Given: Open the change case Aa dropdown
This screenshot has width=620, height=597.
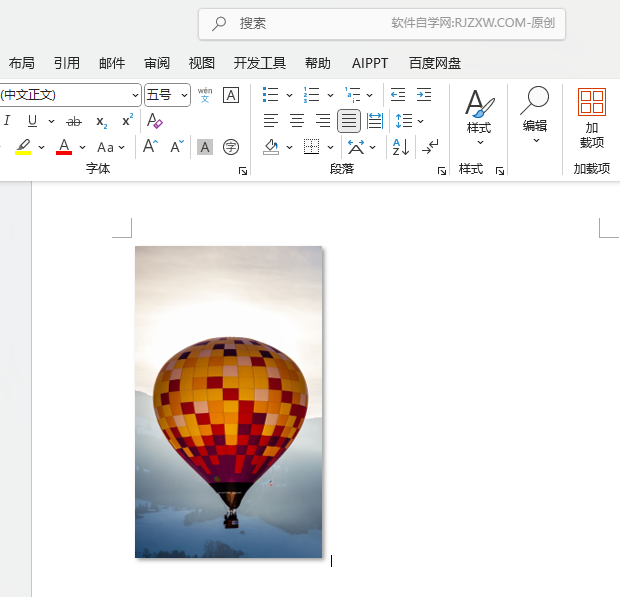Looking at the screenshot, I should pyautogui.click(x=111, y=147).
